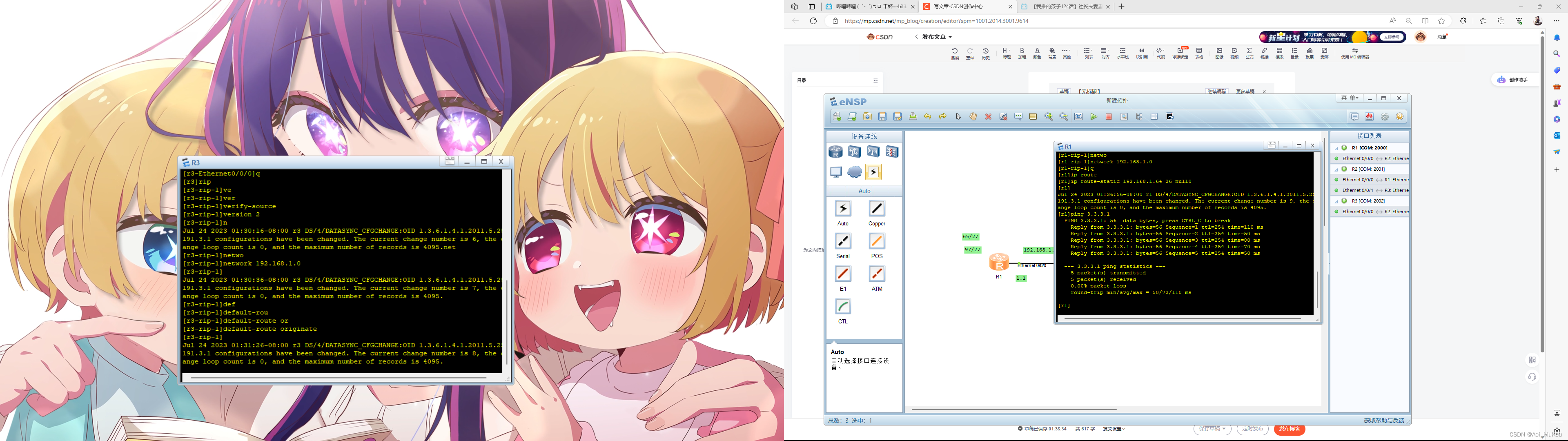Stop devices with red square button

(1109, 117)
